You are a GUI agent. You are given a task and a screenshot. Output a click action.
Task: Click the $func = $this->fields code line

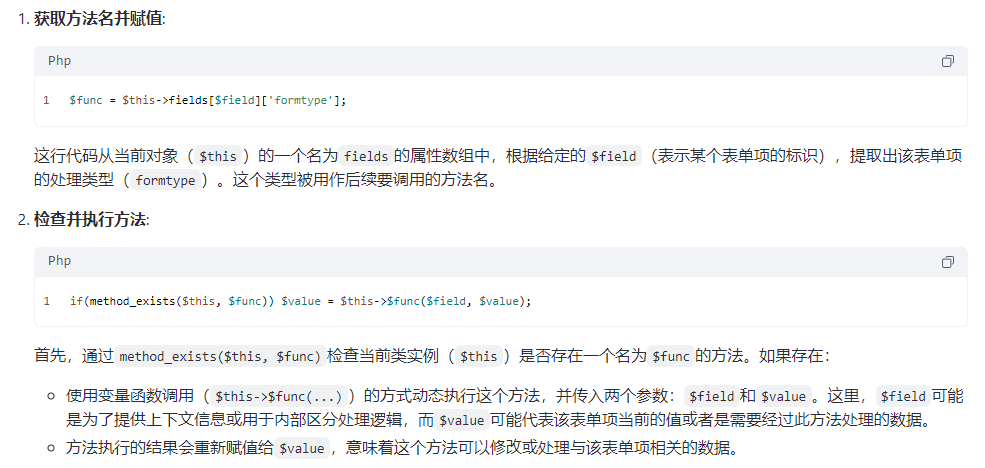point(207,101)
